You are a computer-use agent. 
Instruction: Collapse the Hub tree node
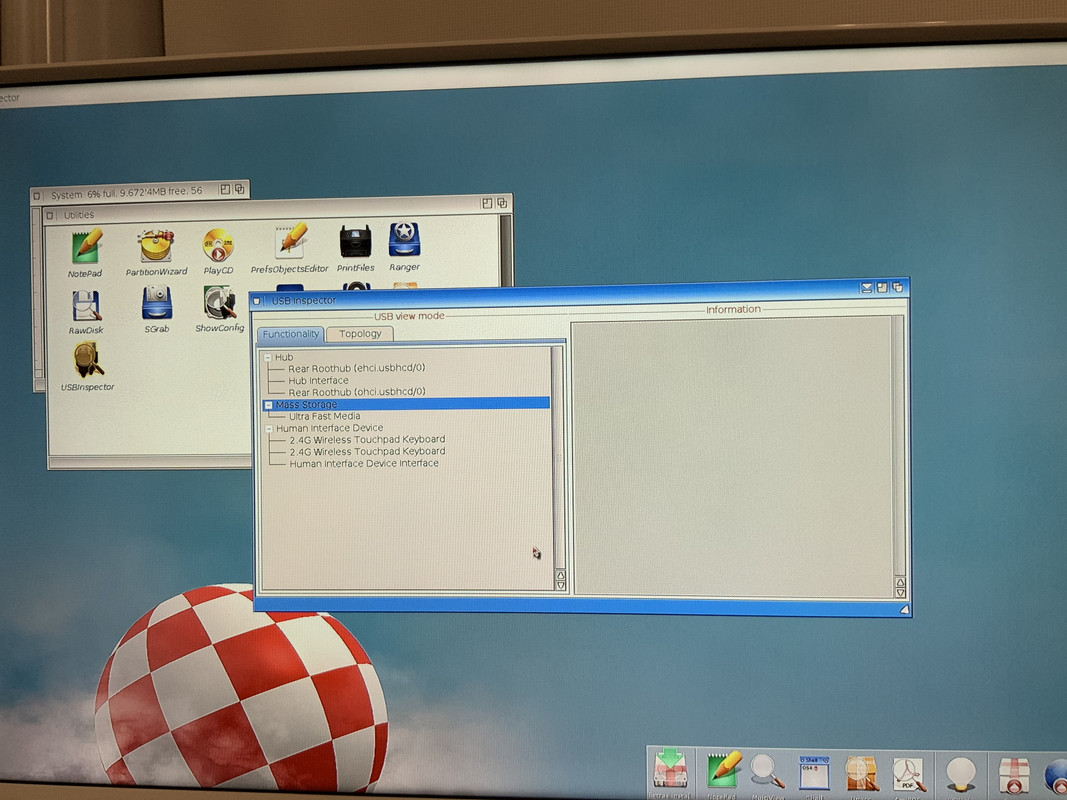267,357
